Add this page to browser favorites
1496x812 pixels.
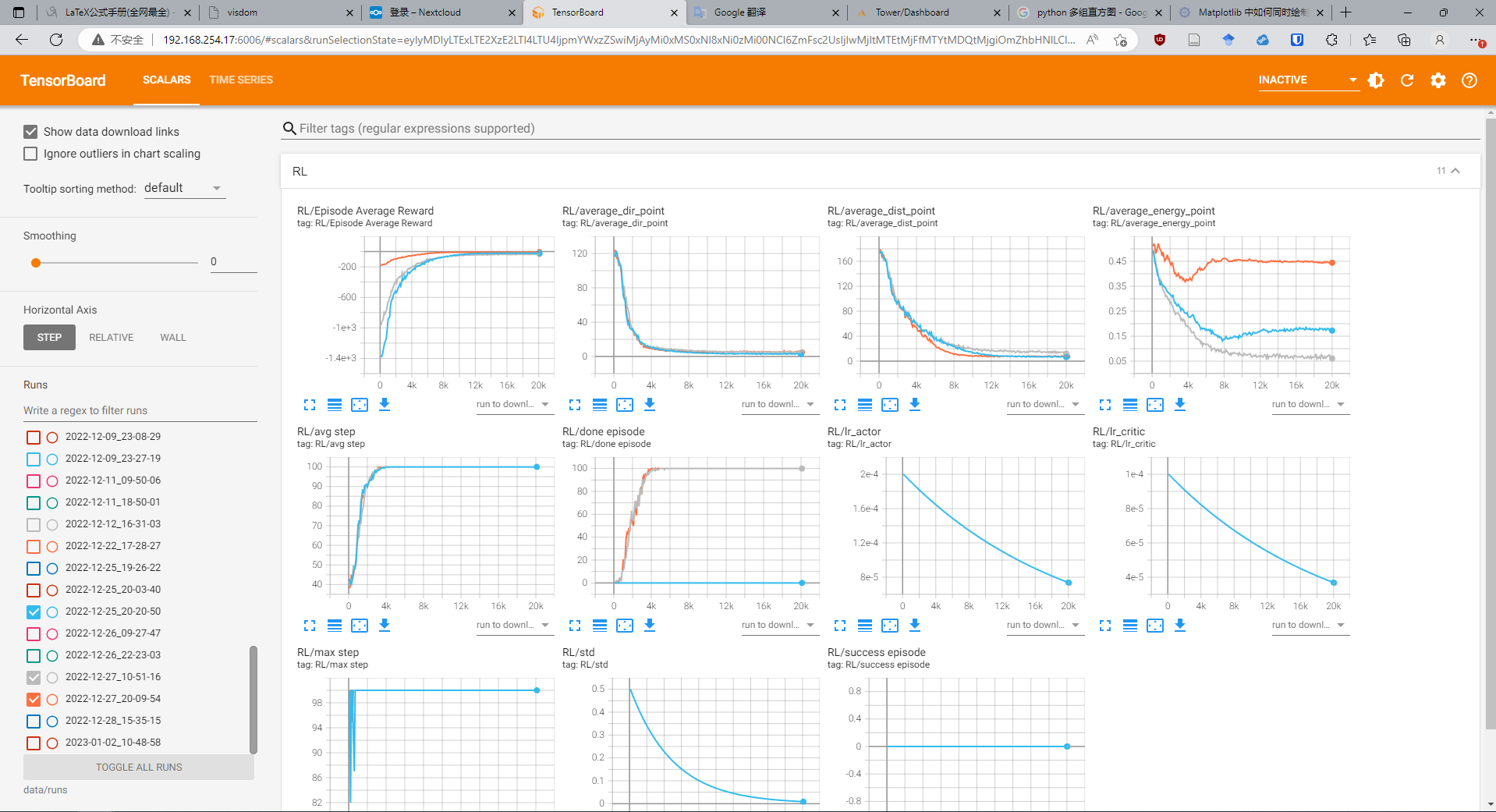[x=1121, y=40]
